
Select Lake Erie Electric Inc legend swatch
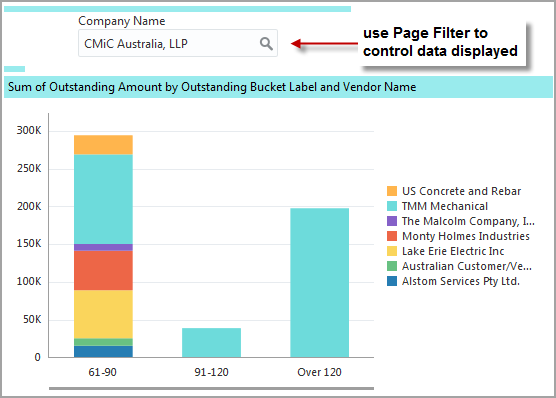tap(391, 251)
